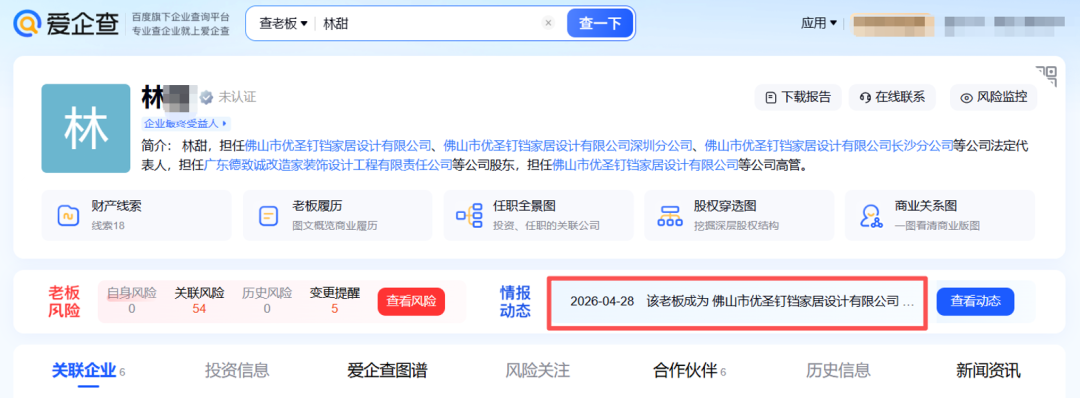Image resolution: width=1080 pixels, height=398 pixels.
Task: Click the 在线联系 button
Action: (x=892, y=97)
